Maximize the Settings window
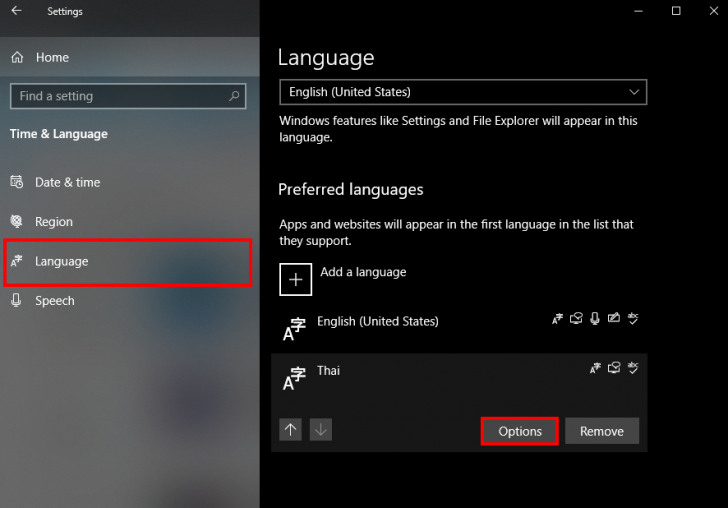Viewport: 728px width, 508px height. (x=676, y=11)
